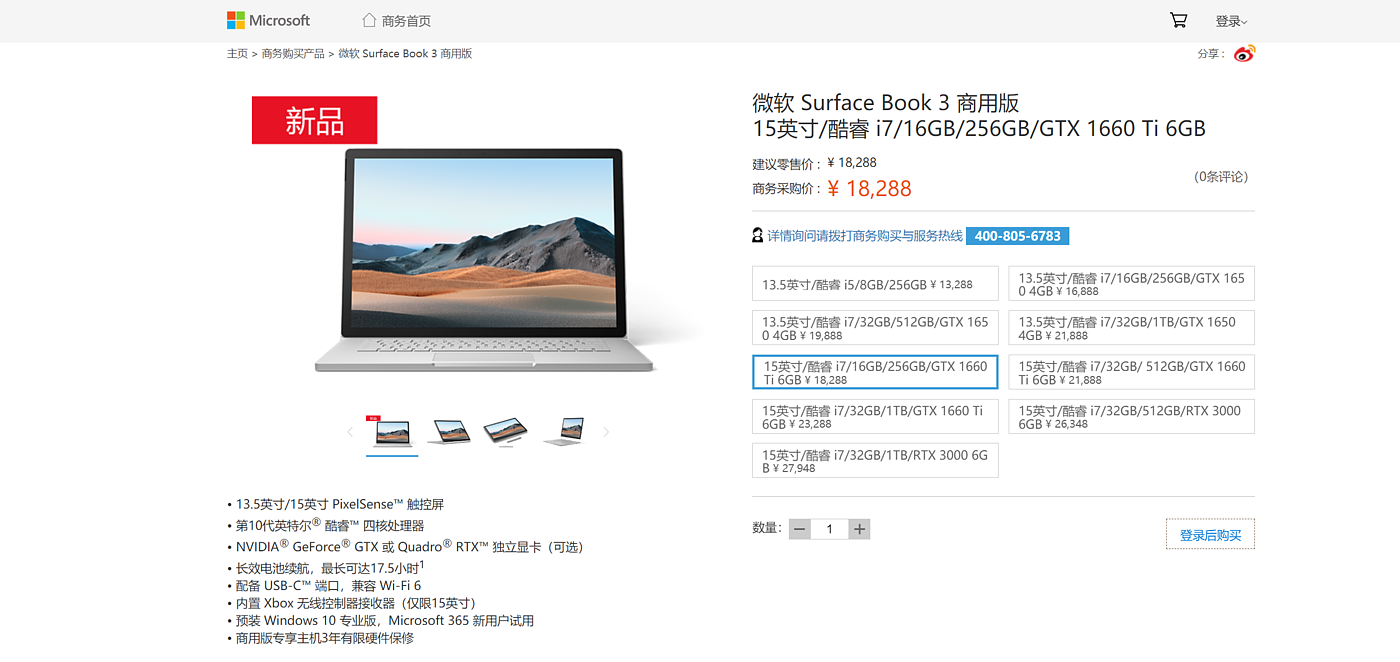Viewport: 1400px width, 662px height.
Task: View the second laptop thumbnail image
Action: tap(448, 432)
